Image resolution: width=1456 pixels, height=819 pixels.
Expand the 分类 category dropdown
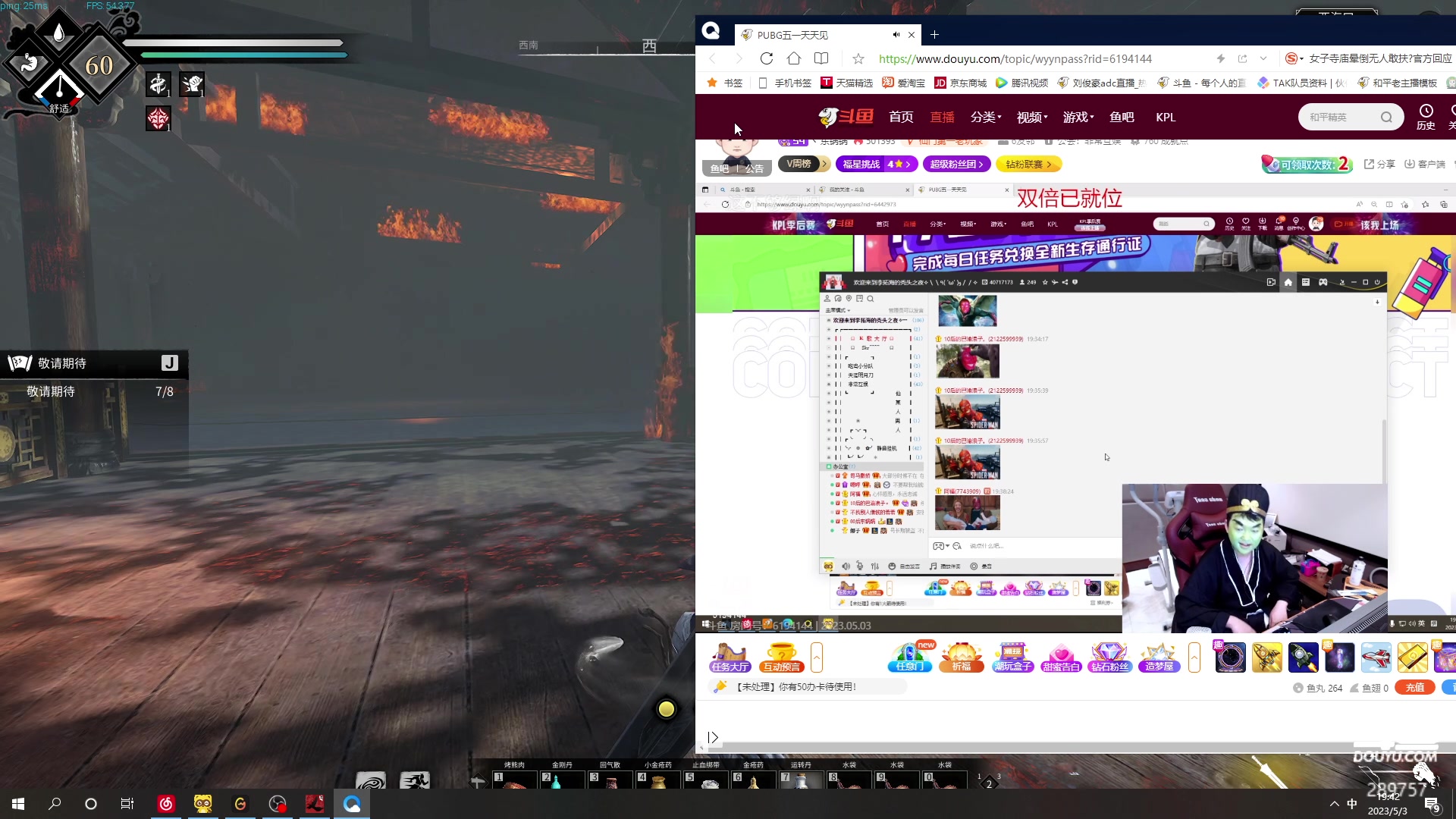pos(986,117)
